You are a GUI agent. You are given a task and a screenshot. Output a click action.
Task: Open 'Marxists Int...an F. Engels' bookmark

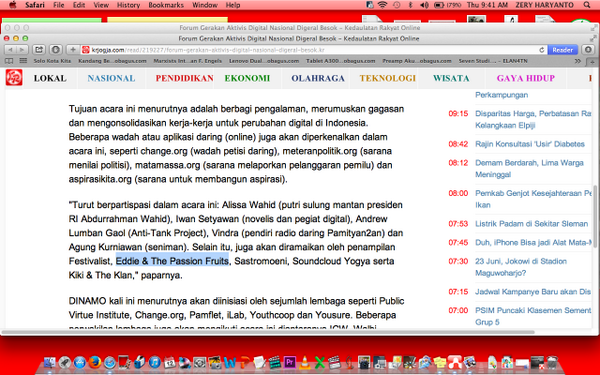pyautogui.click(x=188, y=61)
